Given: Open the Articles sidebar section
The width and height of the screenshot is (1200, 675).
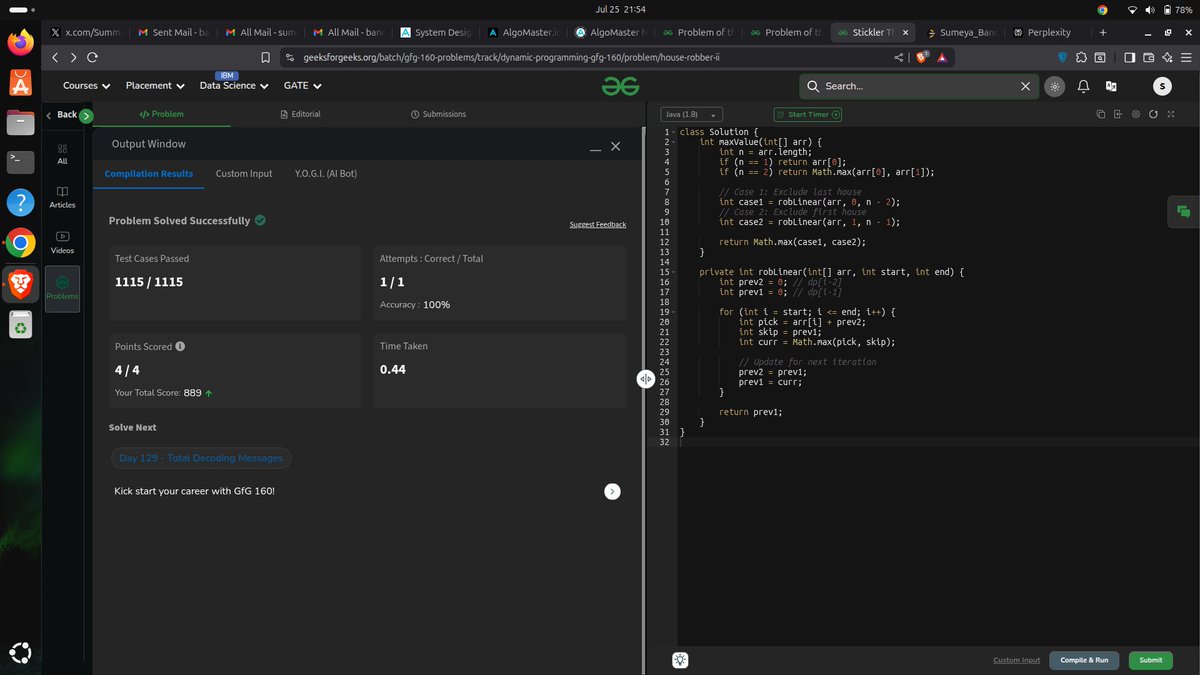Looking at the screenshot, I should click(62, 197).
